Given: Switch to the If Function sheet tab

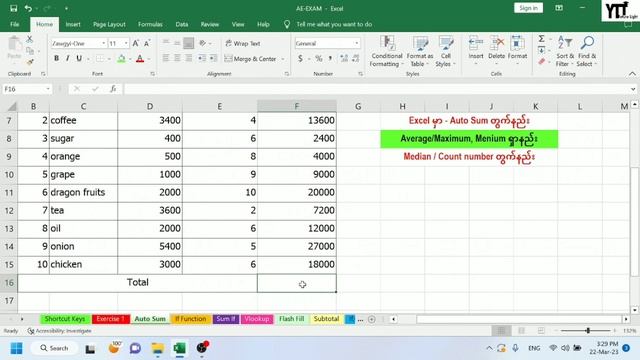Looking at the screenshot, I should point(191,319).
